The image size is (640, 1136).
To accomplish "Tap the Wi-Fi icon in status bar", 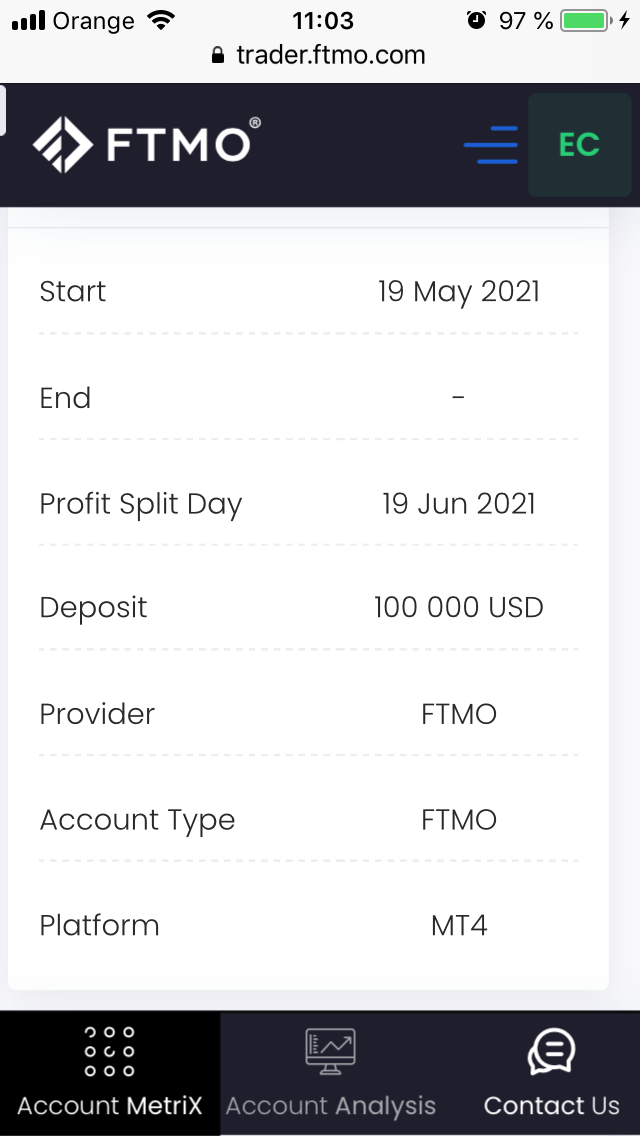I will (160, 20).
